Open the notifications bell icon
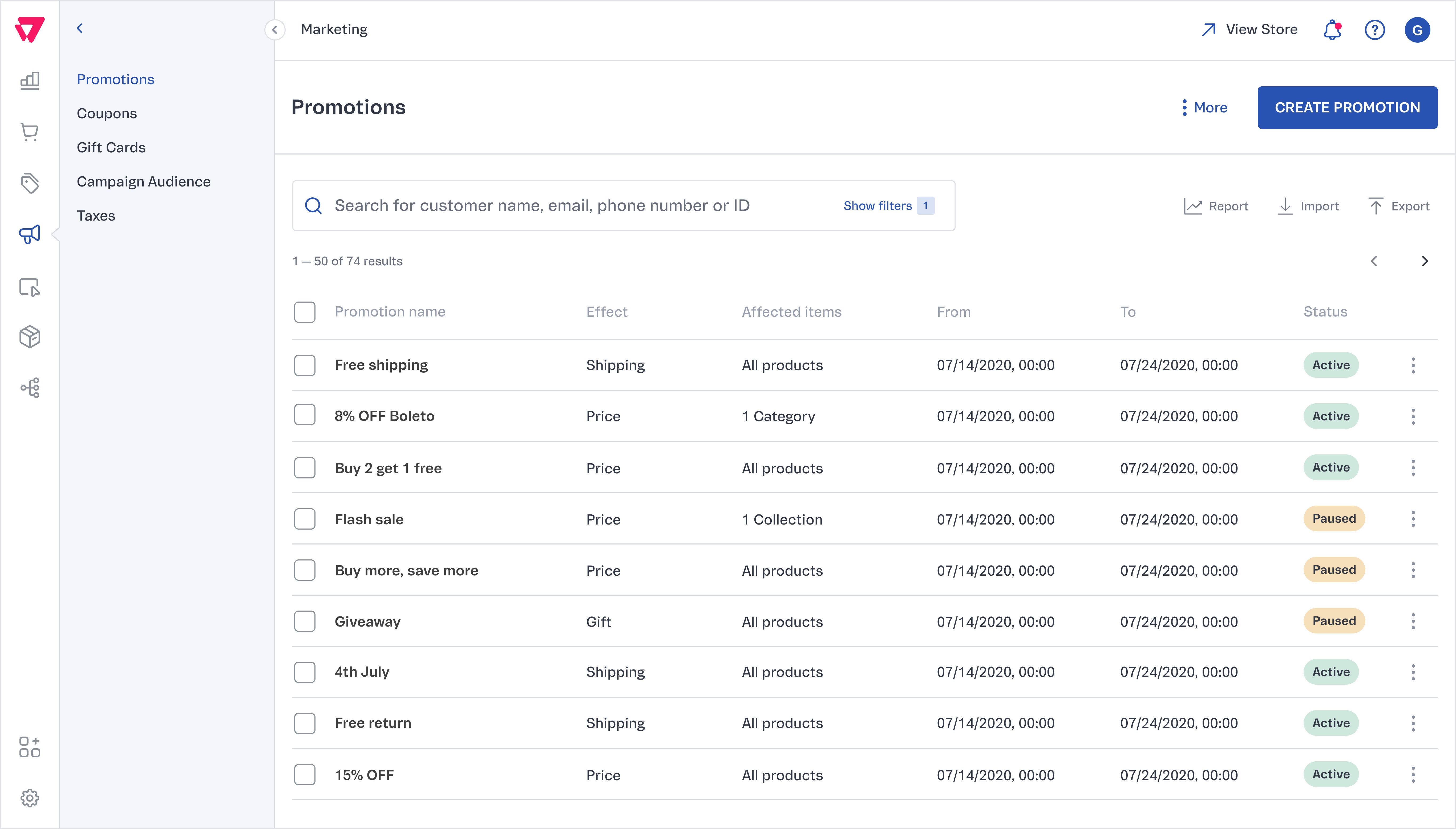The height and width of the screenshot is (829, 1456). [x=1332, y=30]
